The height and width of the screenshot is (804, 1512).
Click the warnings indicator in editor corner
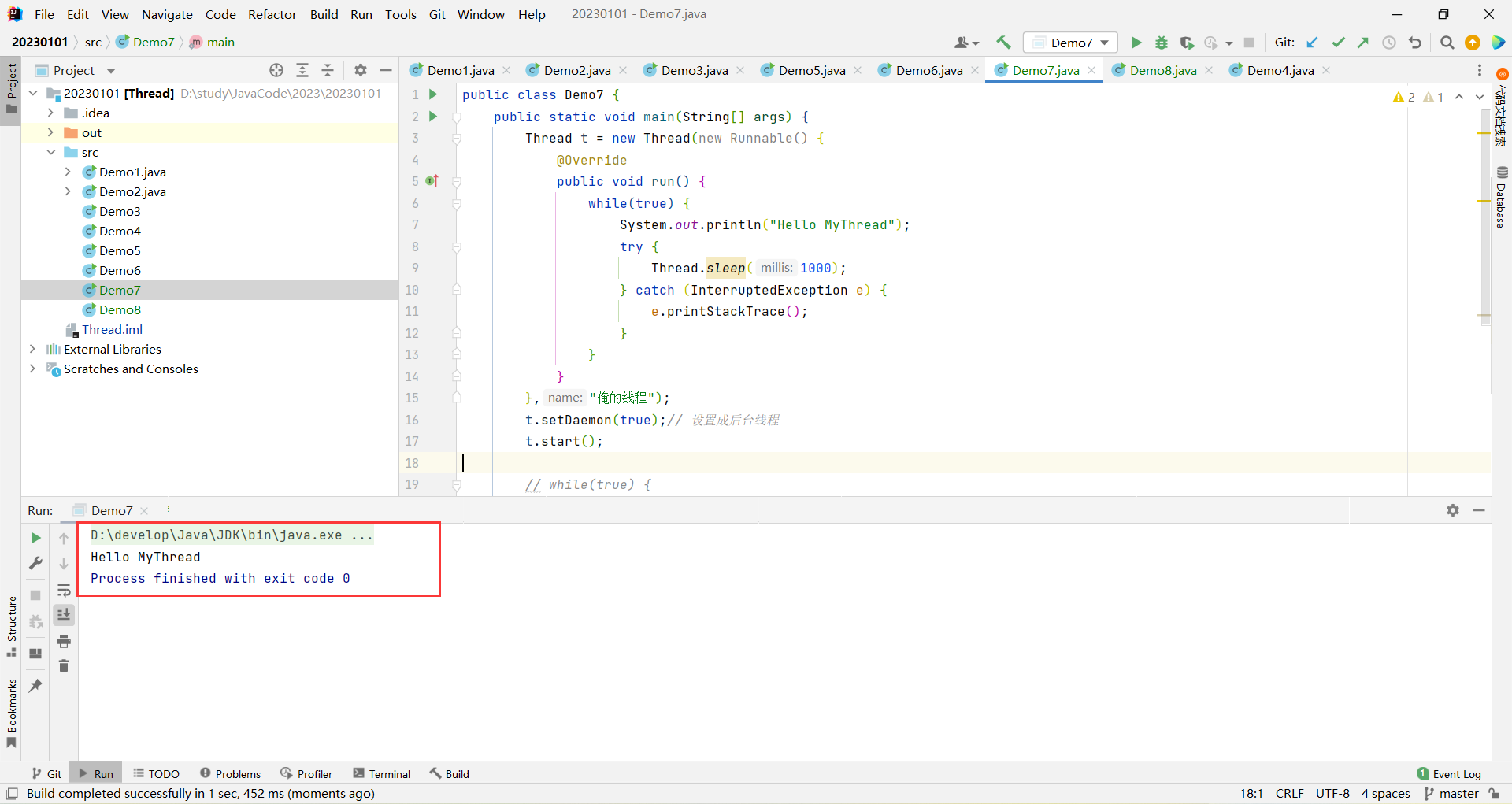[x=1417, y=97]
